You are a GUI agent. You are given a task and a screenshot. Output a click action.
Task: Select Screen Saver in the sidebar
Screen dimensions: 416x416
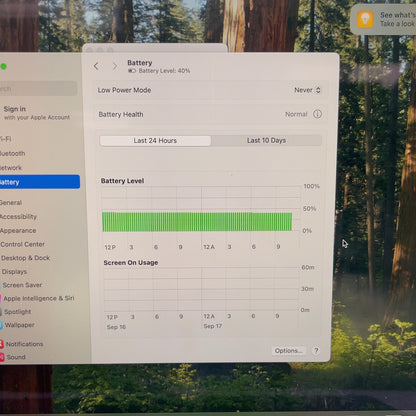click(x=22, y=285)
